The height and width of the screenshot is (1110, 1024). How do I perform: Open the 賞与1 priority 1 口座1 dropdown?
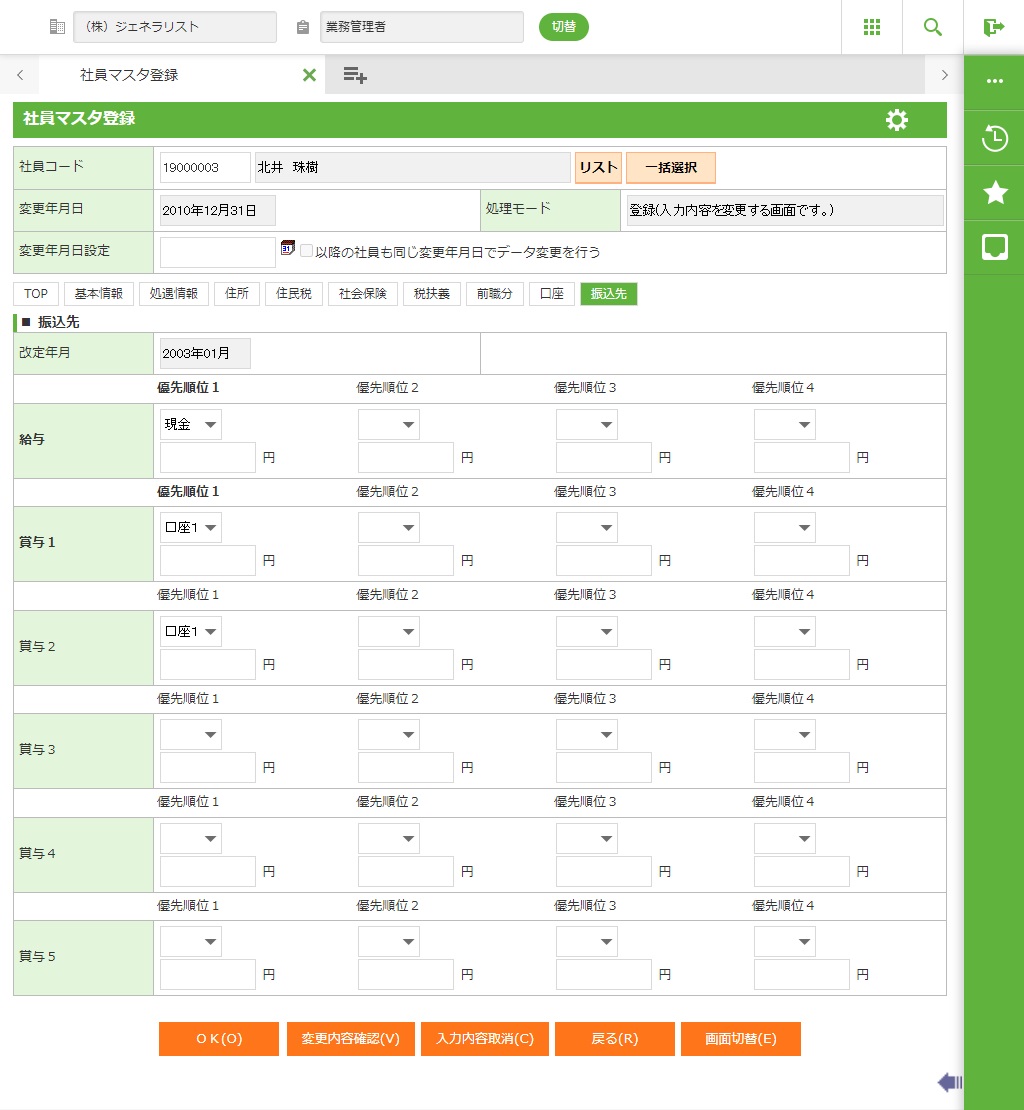tap(191, 528)
